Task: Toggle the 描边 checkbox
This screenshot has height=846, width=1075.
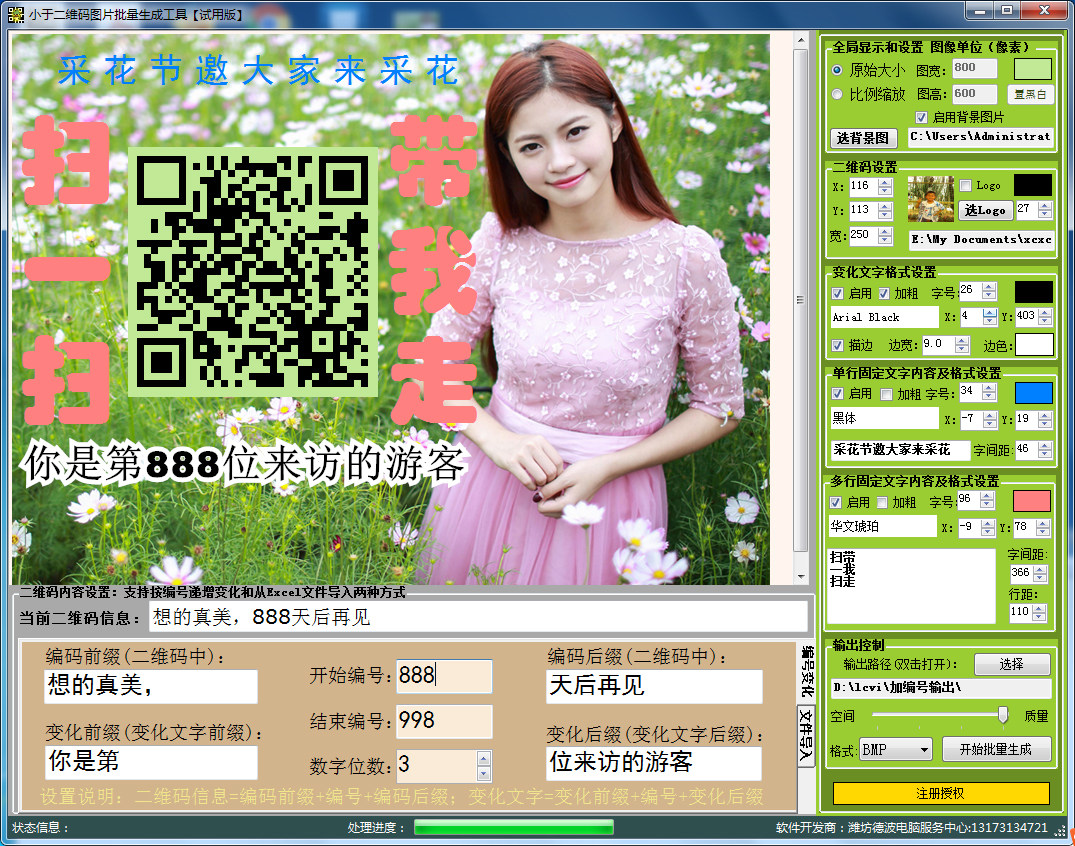Action: click(x=837, y=346)
